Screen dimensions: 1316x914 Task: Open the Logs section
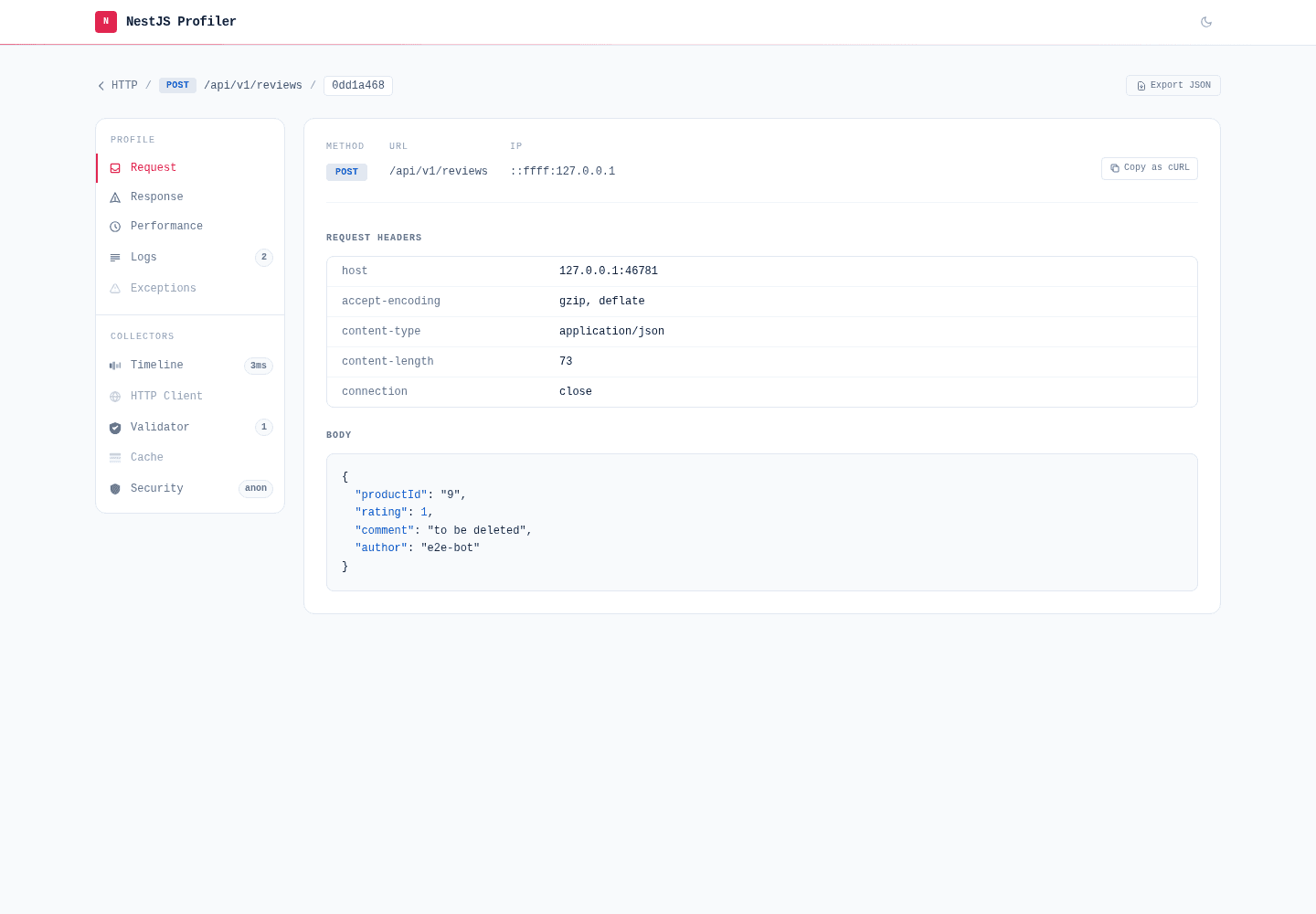pyautogui.click(x=190, y=258)
